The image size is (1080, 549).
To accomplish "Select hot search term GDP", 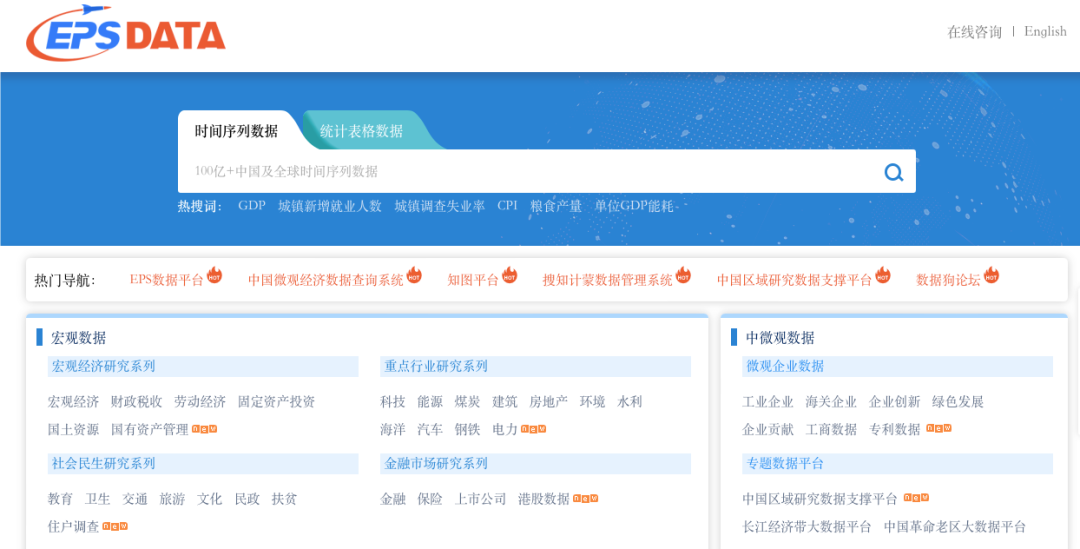I will tap(251, 206).
